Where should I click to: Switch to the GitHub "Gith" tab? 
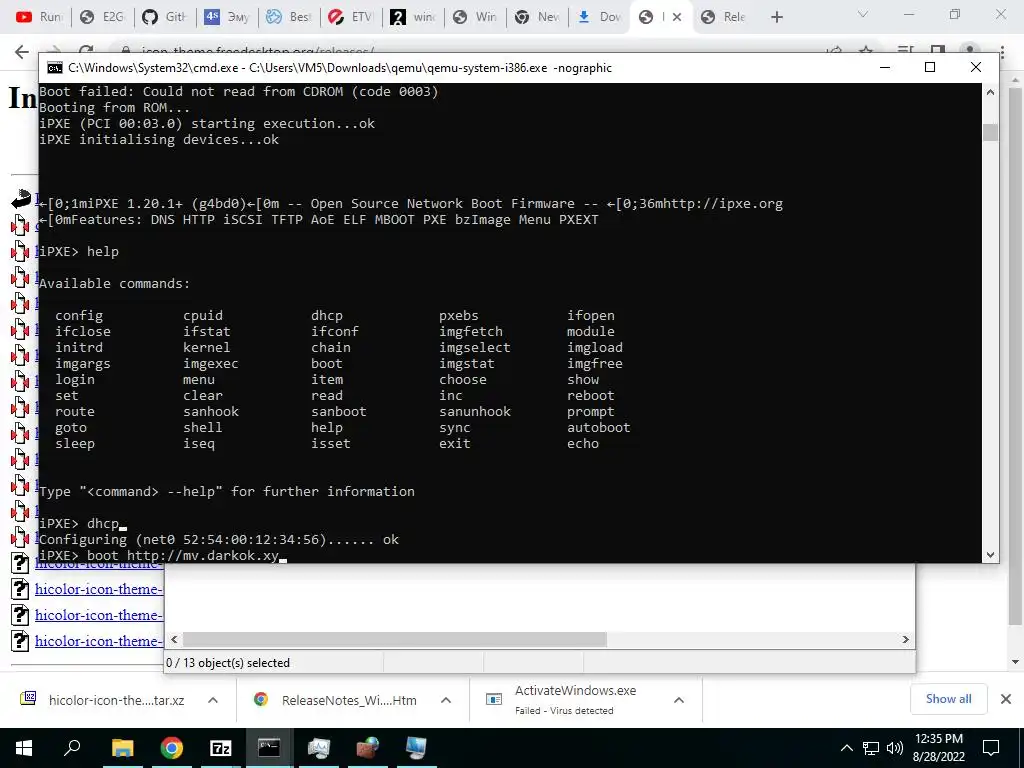pyautogui.click(x=165, y=17)
